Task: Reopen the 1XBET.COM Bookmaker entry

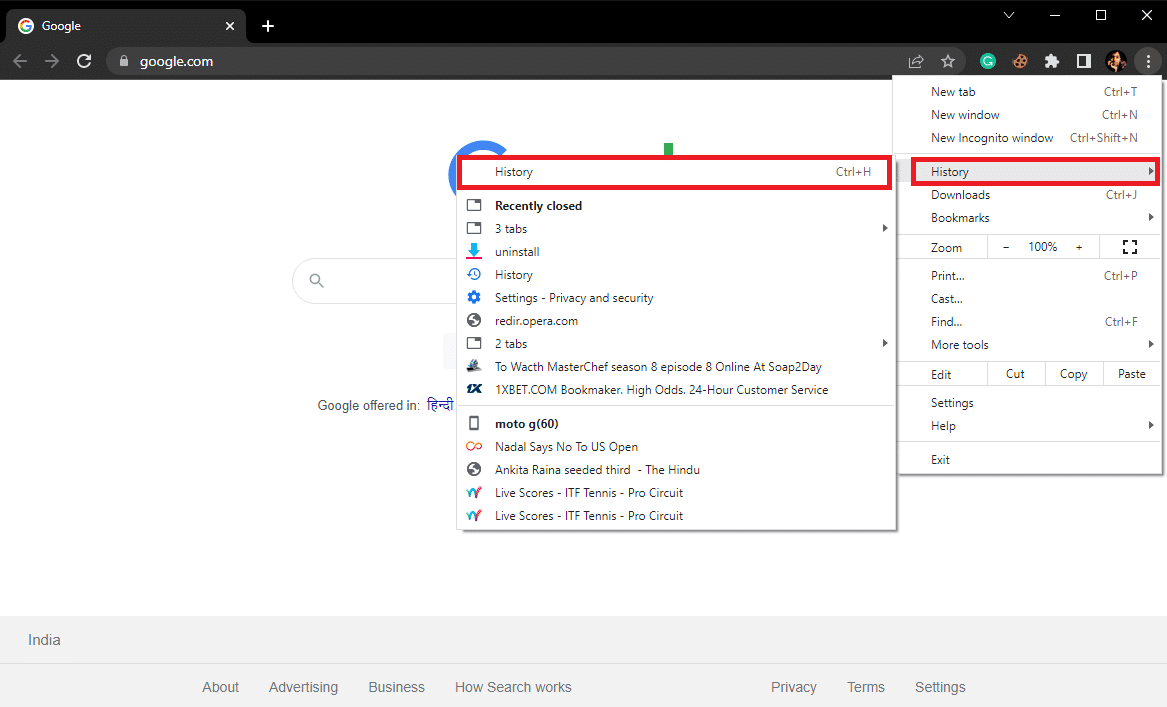Action: tap(676, 390)
